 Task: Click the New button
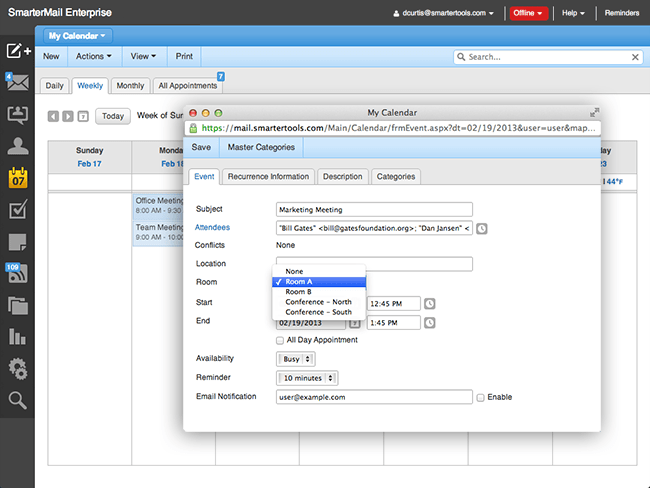51,56
